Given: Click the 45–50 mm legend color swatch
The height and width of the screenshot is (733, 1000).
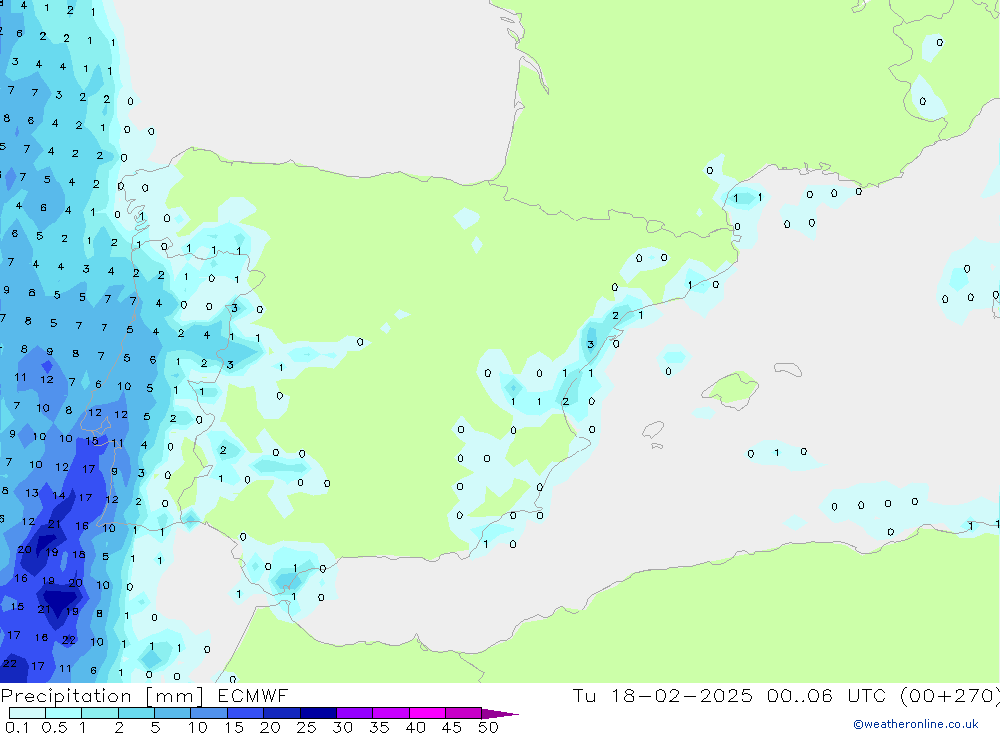Looking at the screenshot, I should point(463,713).
